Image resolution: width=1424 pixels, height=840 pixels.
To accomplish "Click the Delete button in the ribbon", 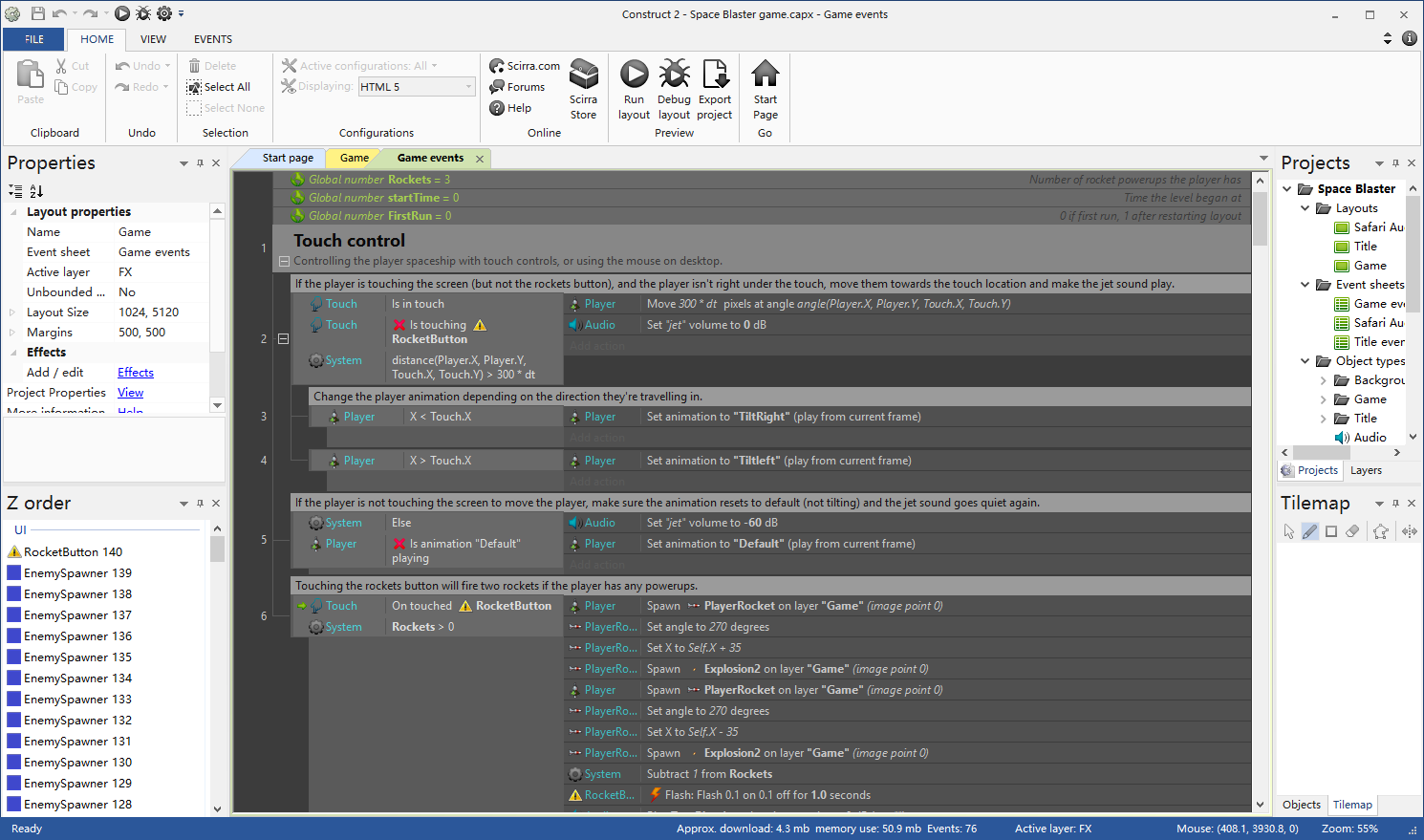I will point(212,66).
